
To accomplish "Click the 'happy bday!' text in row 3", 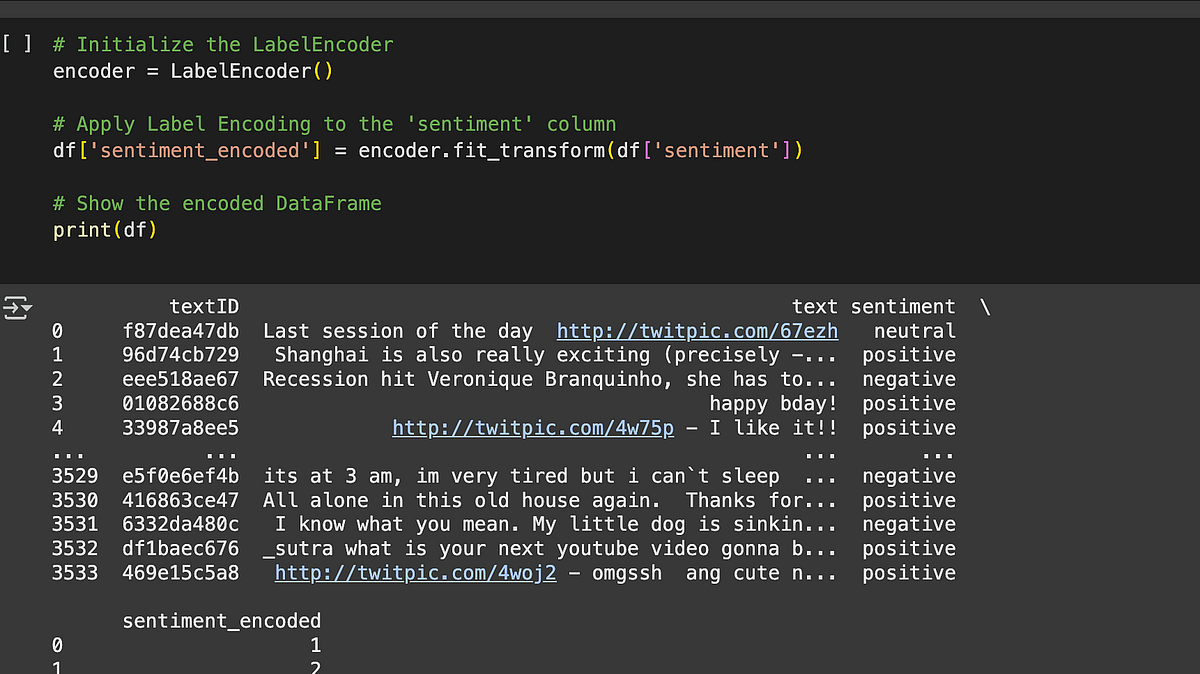I will point(773,404).
